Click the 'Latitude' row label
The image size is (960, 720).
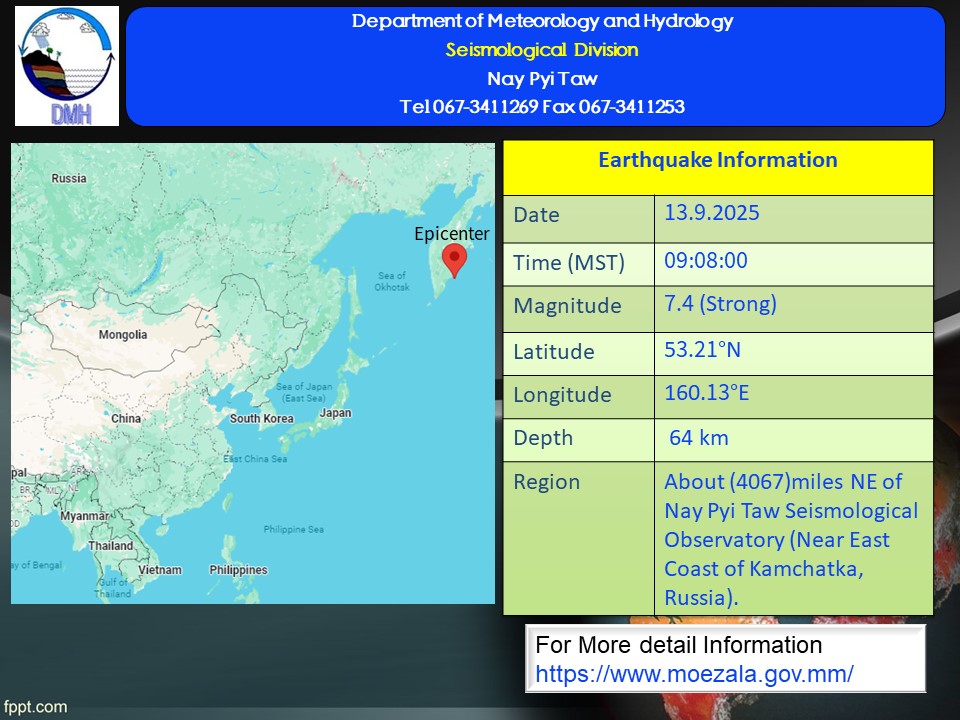pos(553,351)
